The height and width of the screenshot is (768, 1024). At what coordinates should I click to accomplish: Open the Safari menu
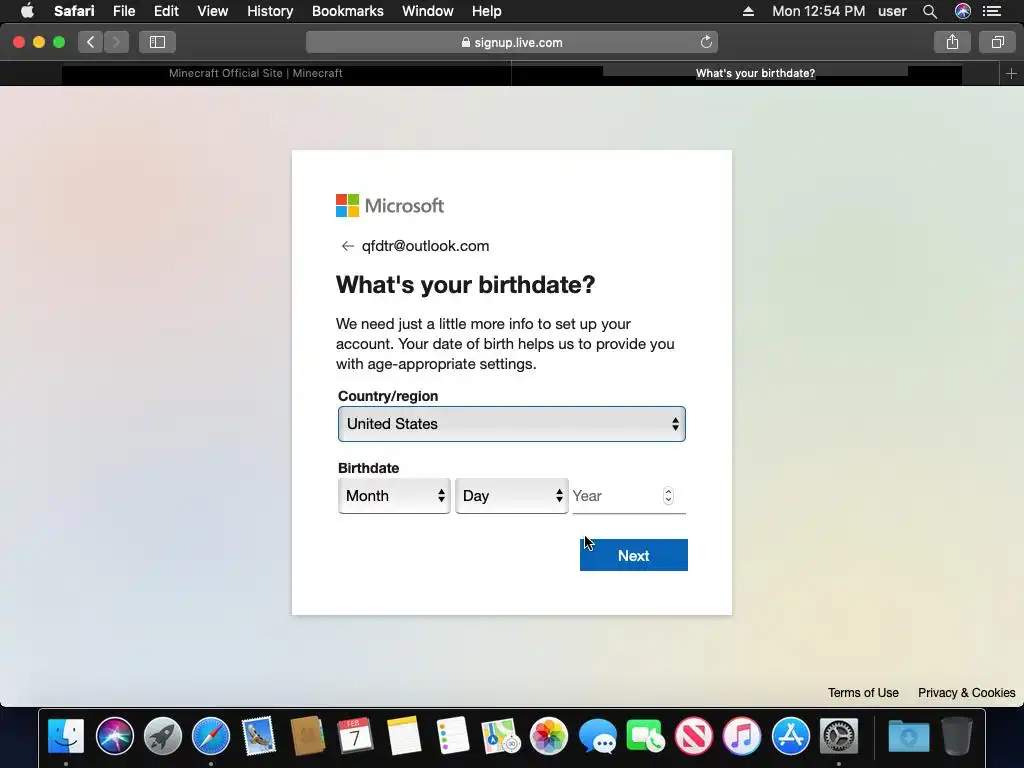point(74,11)
